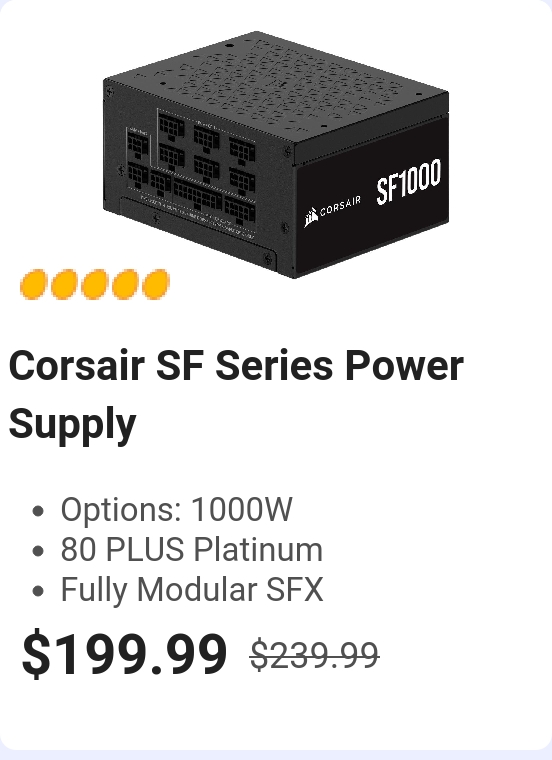Select the fifth rating star
This screenshot has width=552, height=760.
(x=156, y=285)
